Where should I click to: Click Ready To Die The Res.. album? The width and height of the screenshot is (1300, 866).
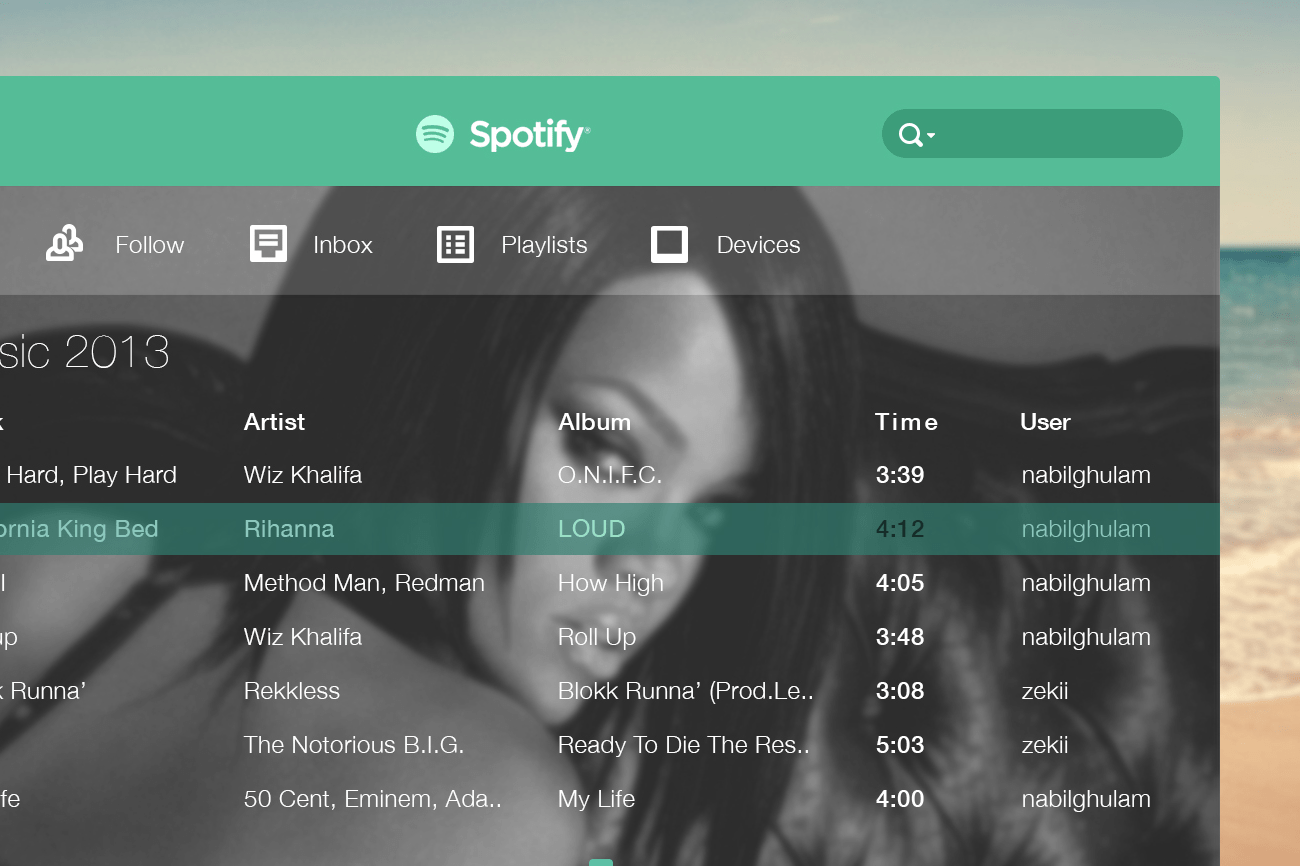coord(683,745)
